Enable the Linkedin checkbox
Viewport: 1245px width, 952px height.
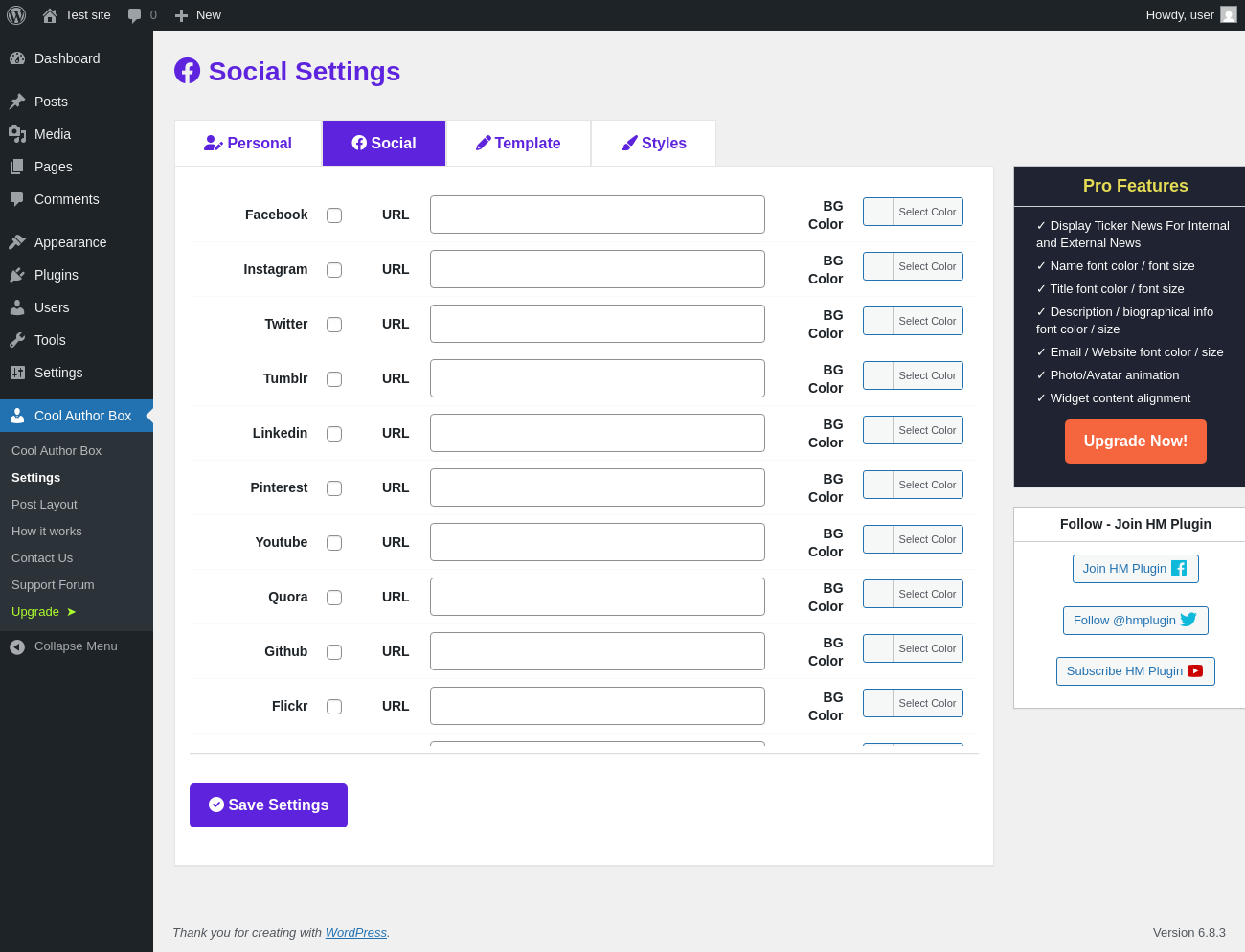coord(334,434)
